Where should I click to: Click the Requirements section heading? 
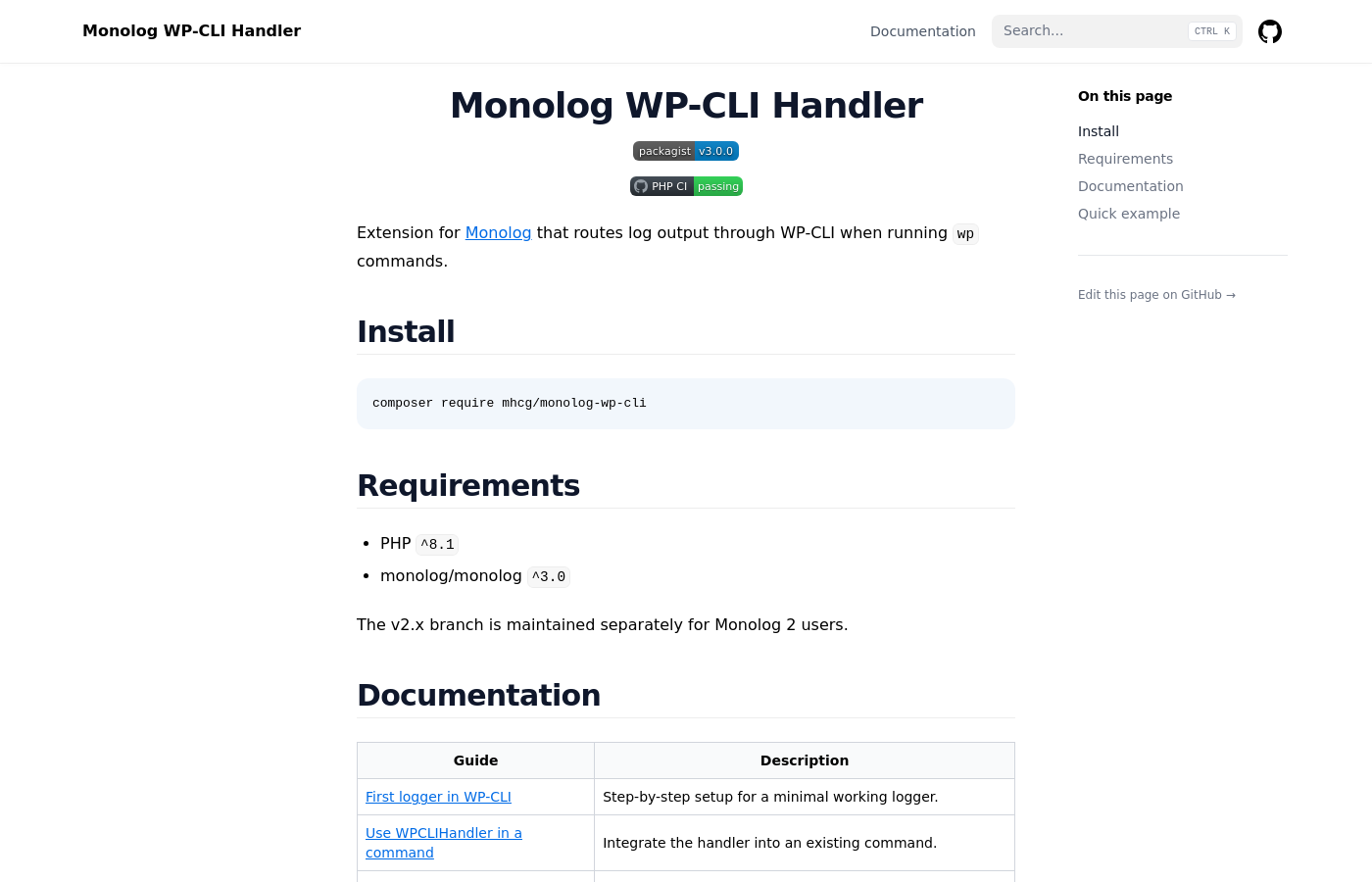[468, 485]
